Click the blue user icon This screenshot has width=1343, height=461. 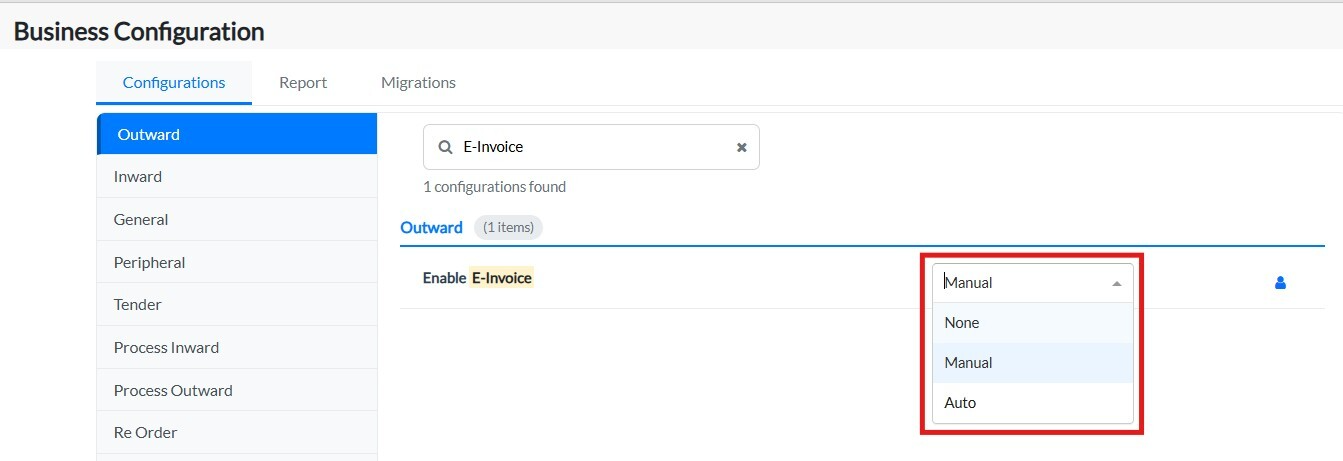tap(1280, 283)
